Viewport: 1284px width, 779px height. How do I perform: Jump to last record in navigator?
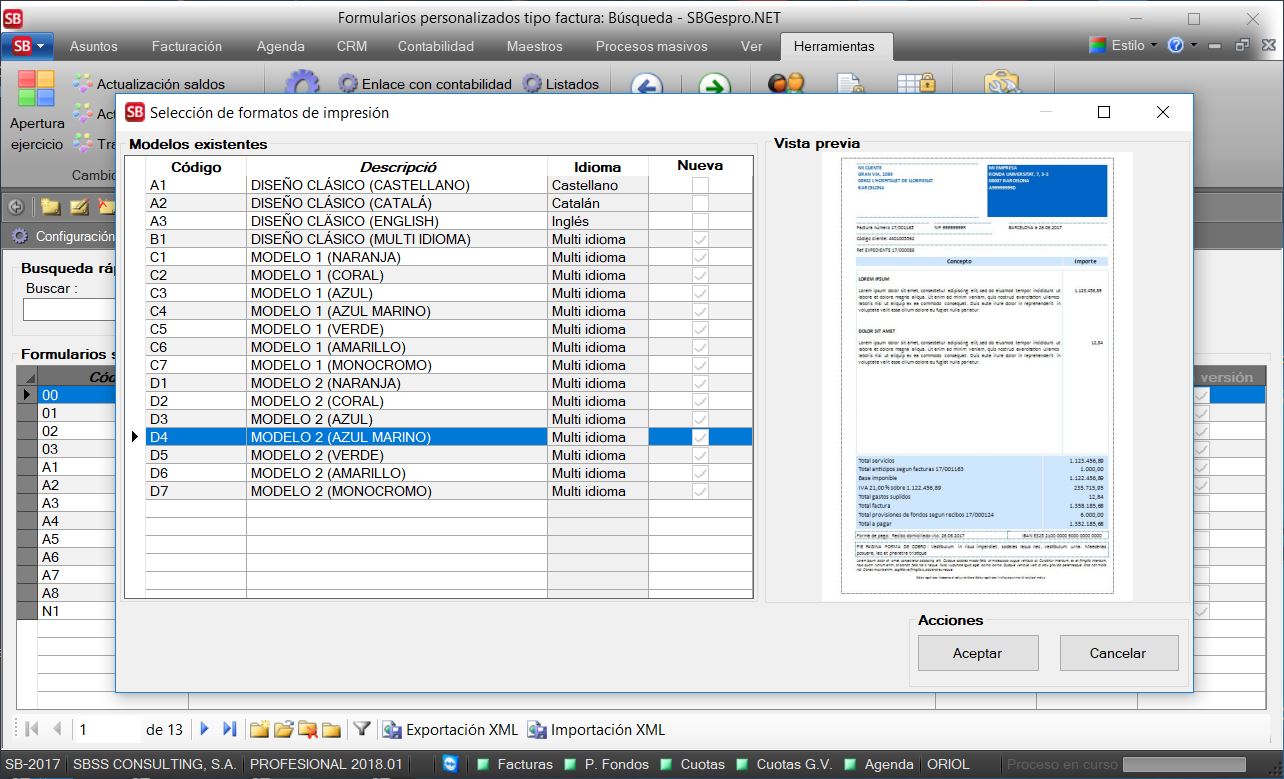pyautogui.click(x=229, y=730)
